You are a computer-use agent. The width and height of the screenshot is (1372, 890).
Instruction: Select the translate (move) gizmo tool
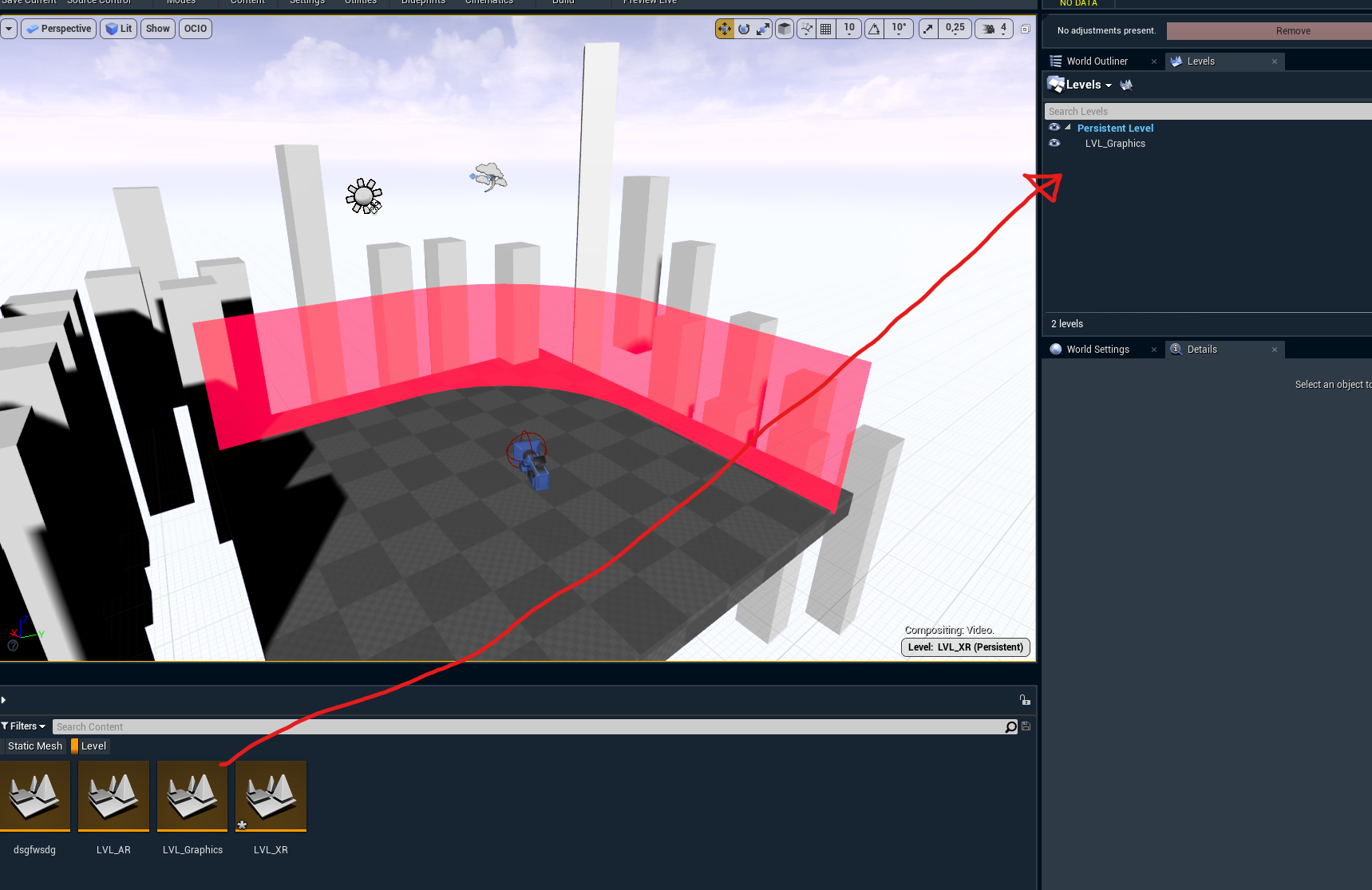pyautogui.click(x=724, y=29)
